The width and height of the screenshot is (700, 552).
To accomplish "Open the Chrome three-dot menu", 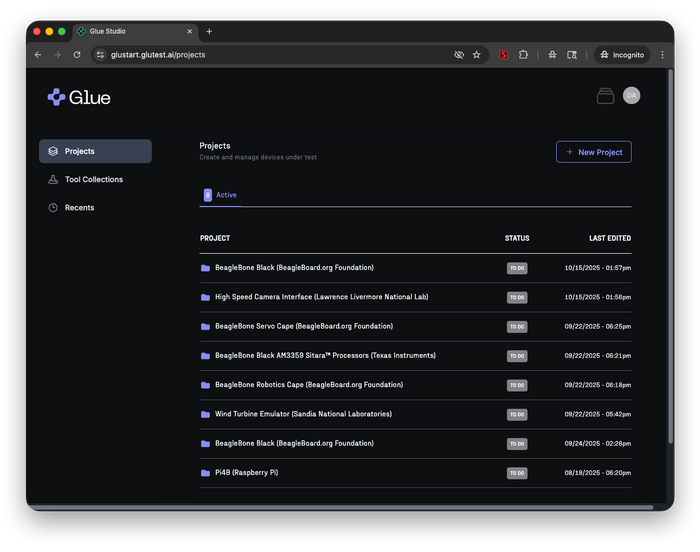I will tap(662, 55).
